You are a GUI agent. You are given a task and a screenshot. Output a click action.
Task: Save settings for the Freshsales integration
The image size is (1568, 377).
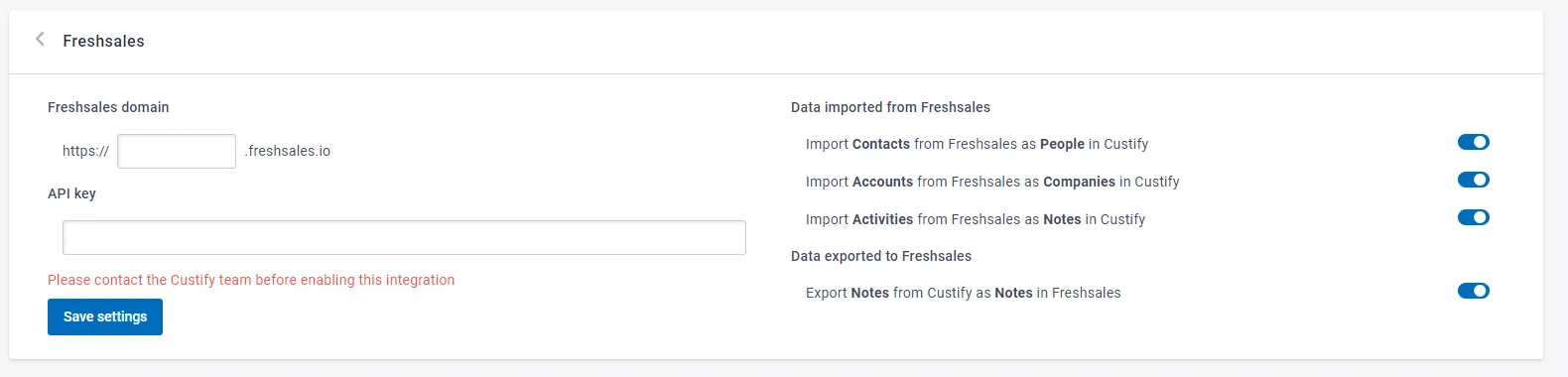(105, 316)
